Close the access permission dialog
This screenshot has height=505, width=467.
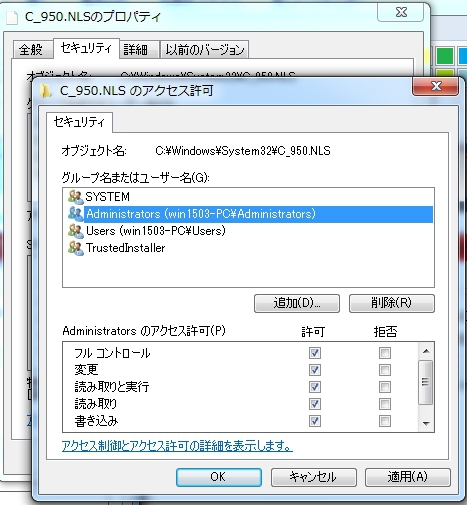pyautogui.click(x=435, y=86)
